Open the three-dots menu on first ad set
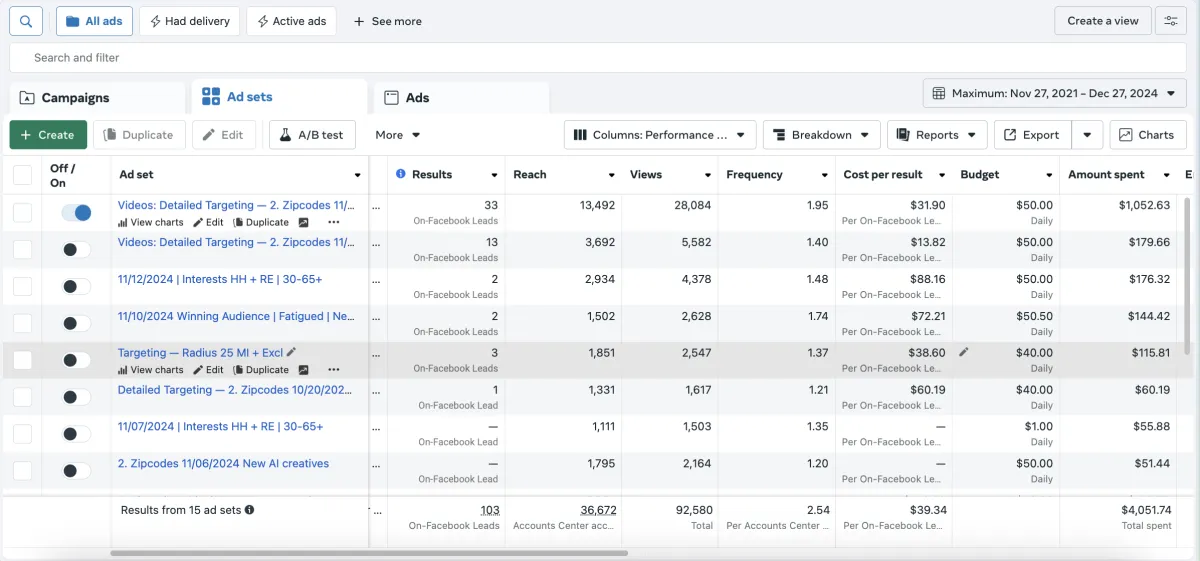This screenshot has width=1200, height=561. pyautogui.click(x=333, y=222)
